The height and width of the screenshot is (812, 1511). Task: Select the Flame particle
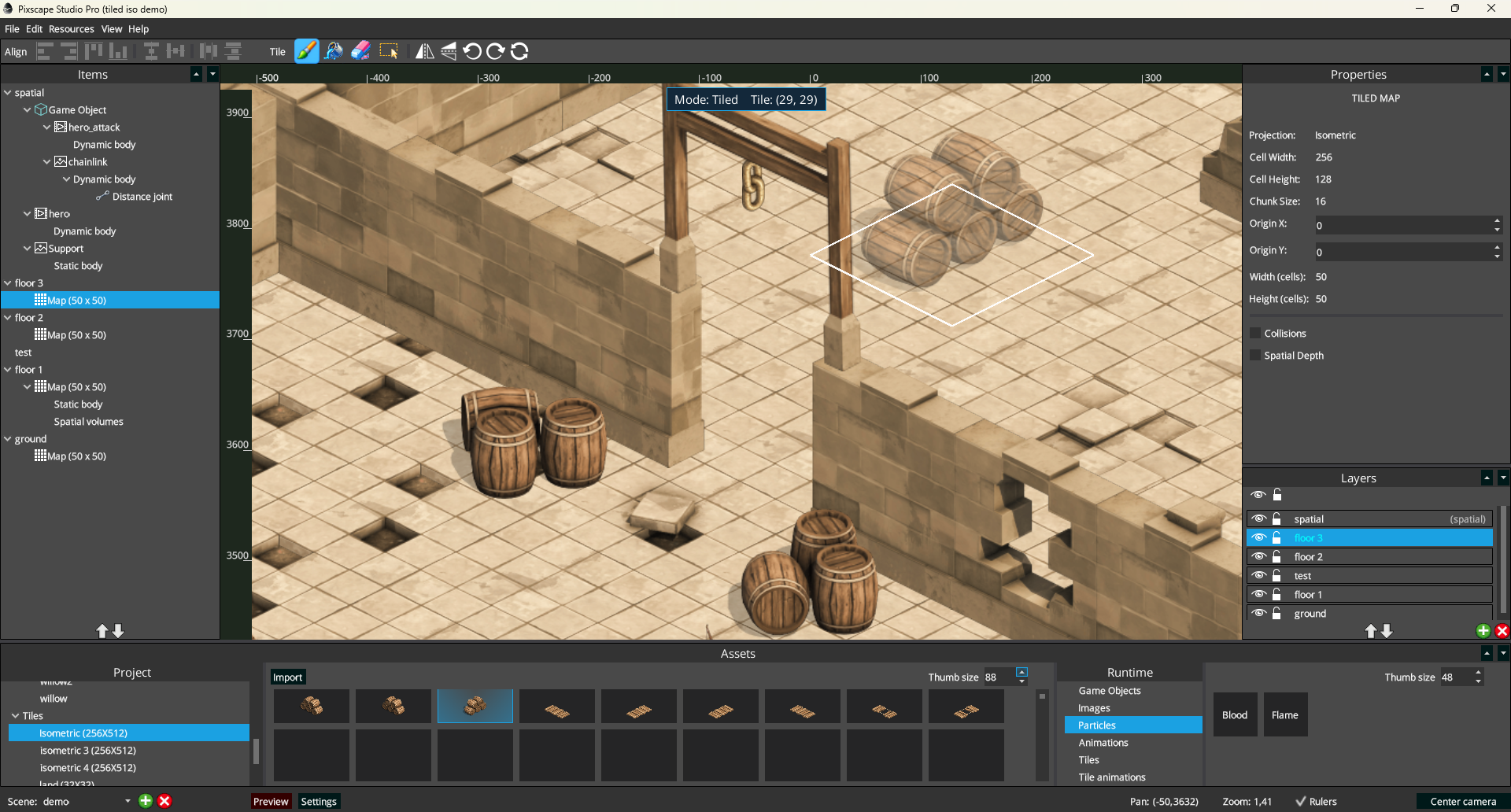click(x=1285, y=714)
